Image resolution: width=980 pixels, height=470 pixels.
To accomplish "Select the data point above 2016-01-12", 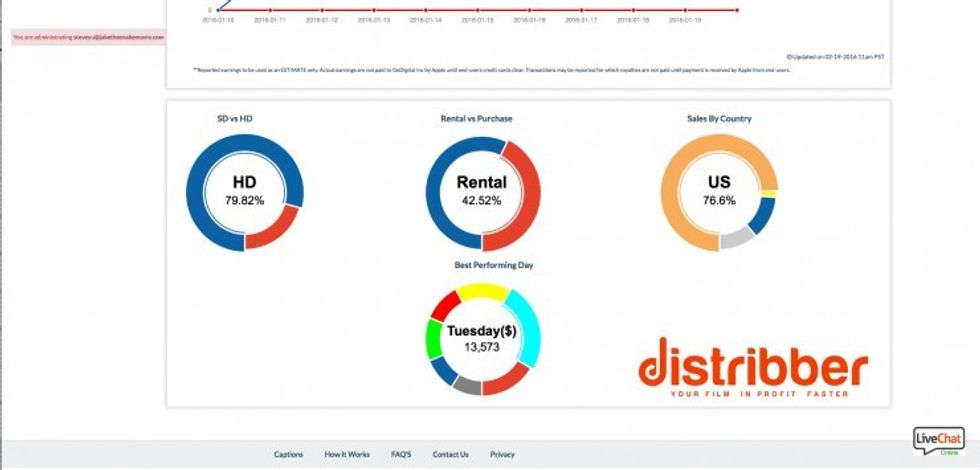I will (322, 10).
